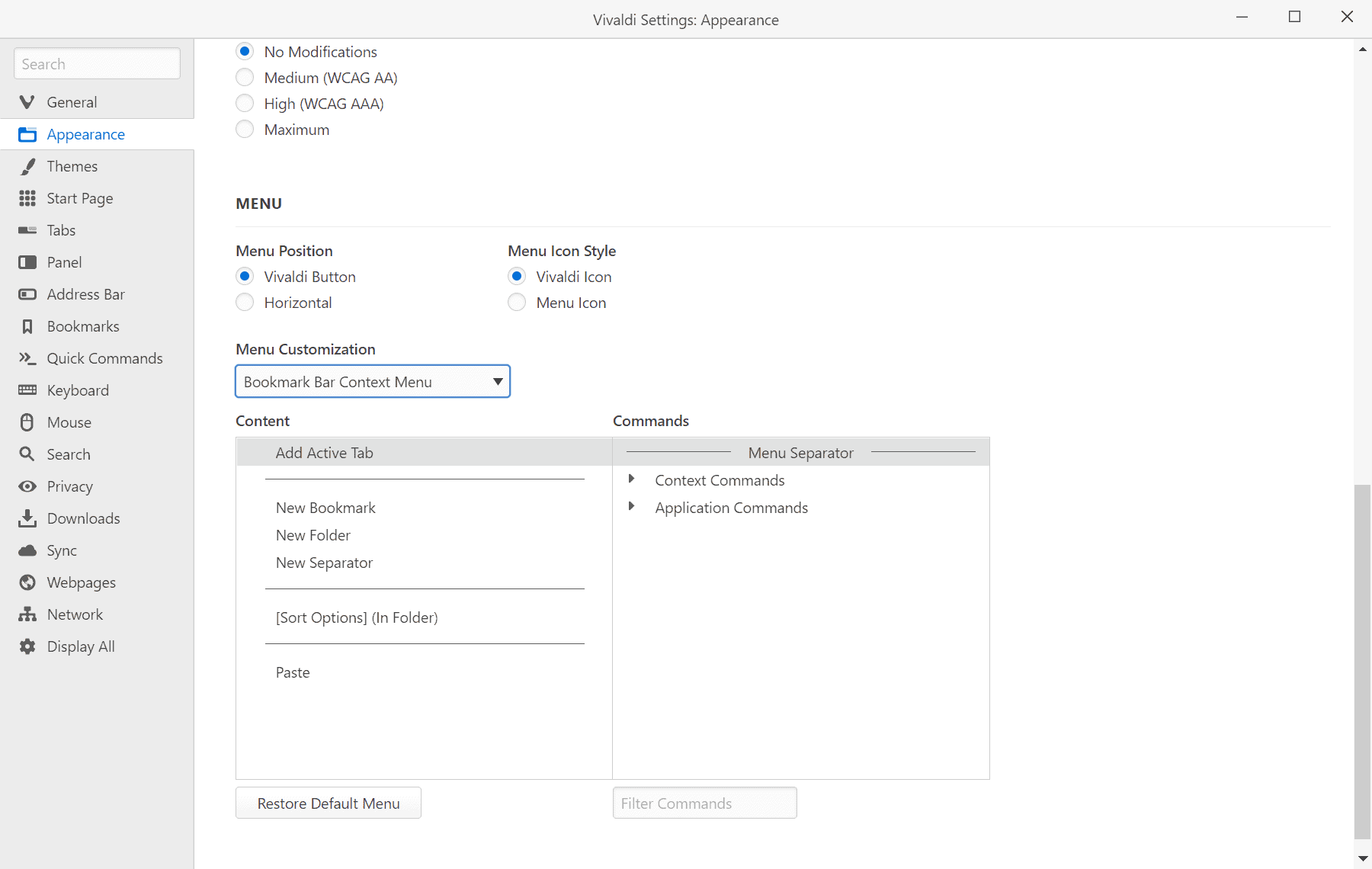Open the Tabs settings category

61,230
